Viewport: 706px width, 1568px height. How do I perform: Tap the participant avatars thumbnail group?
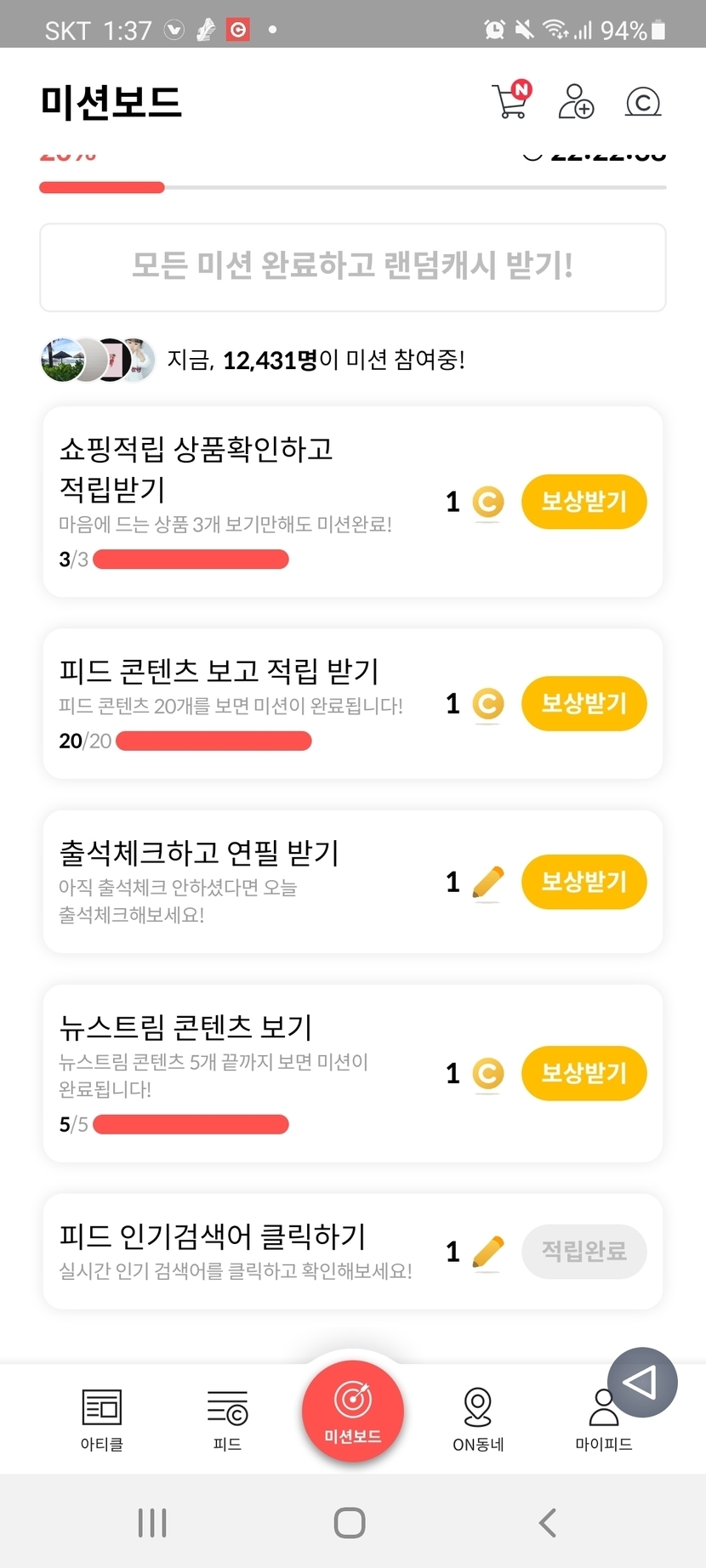(x=98, y=360)
